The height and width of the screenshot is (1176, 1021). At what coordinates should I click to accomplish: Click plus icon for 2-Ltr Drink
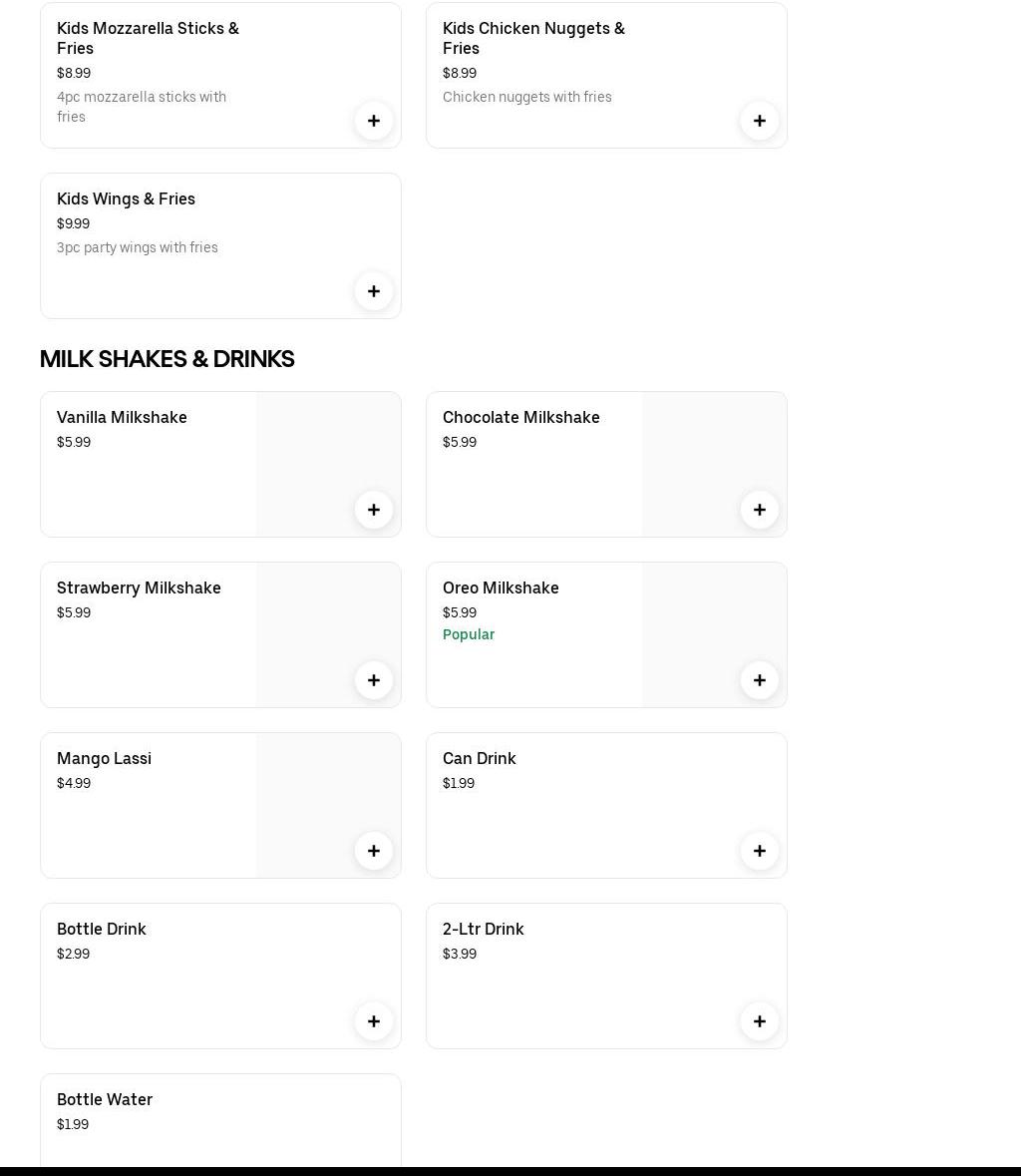tap(760, 1021)
